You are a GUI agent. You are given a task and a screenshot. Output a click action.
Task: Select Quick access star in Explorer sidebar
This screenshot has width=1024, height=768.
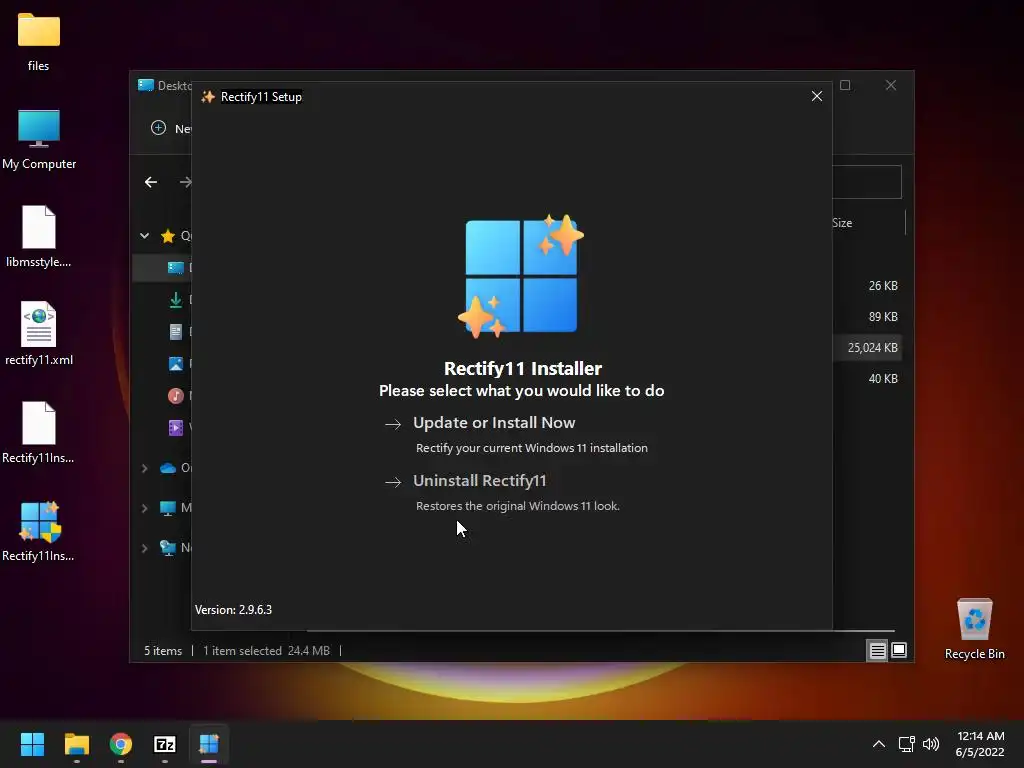168,236
